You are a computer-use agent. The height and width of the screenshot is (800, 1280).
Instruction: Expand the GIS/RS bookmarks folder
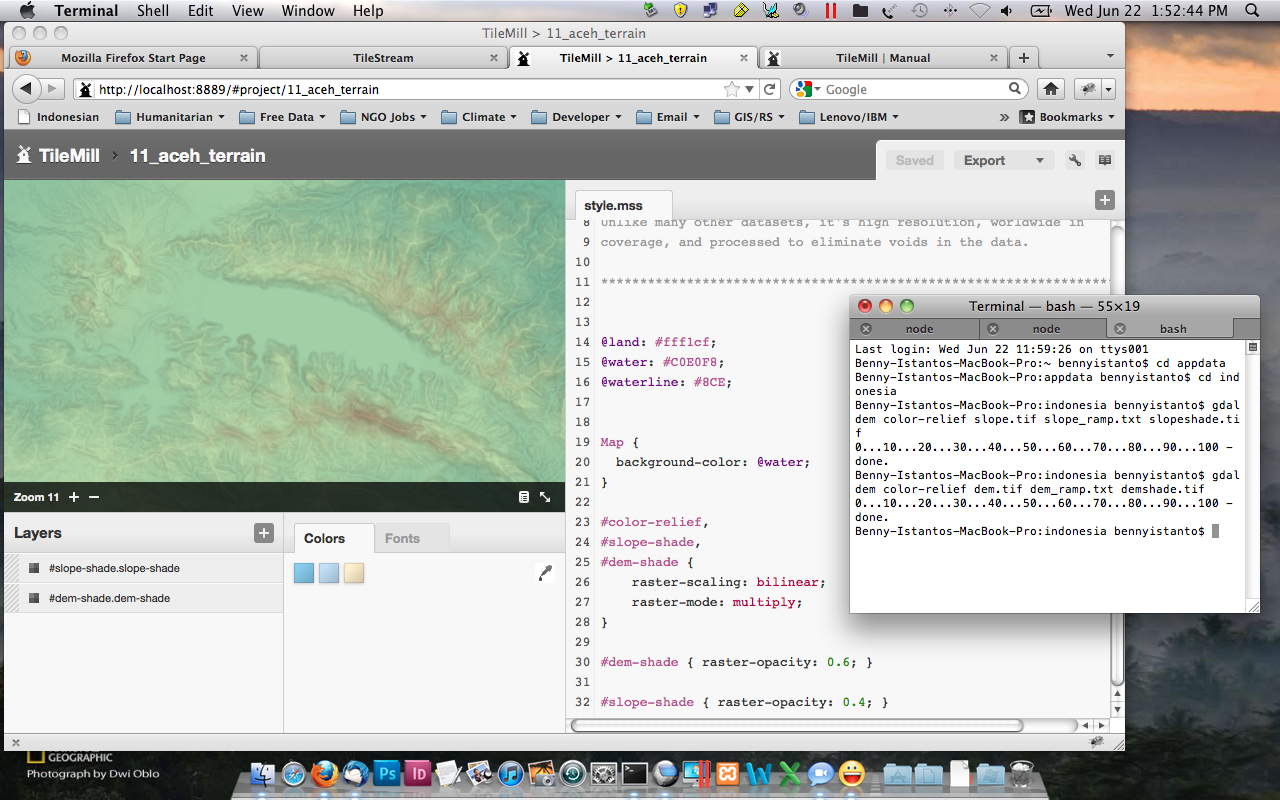tap(751, 117)
